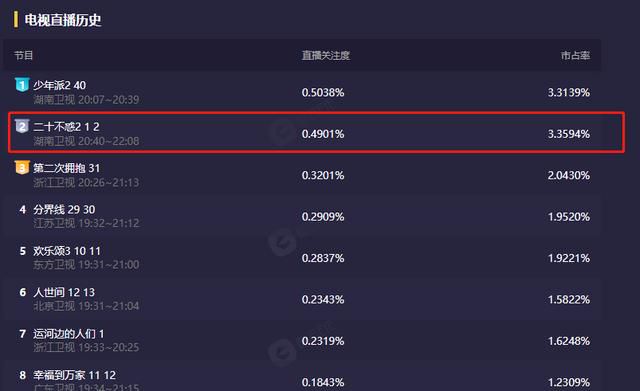Sort by the 市占率 column header
Screen dimensions: 640x391
(575, 56)
